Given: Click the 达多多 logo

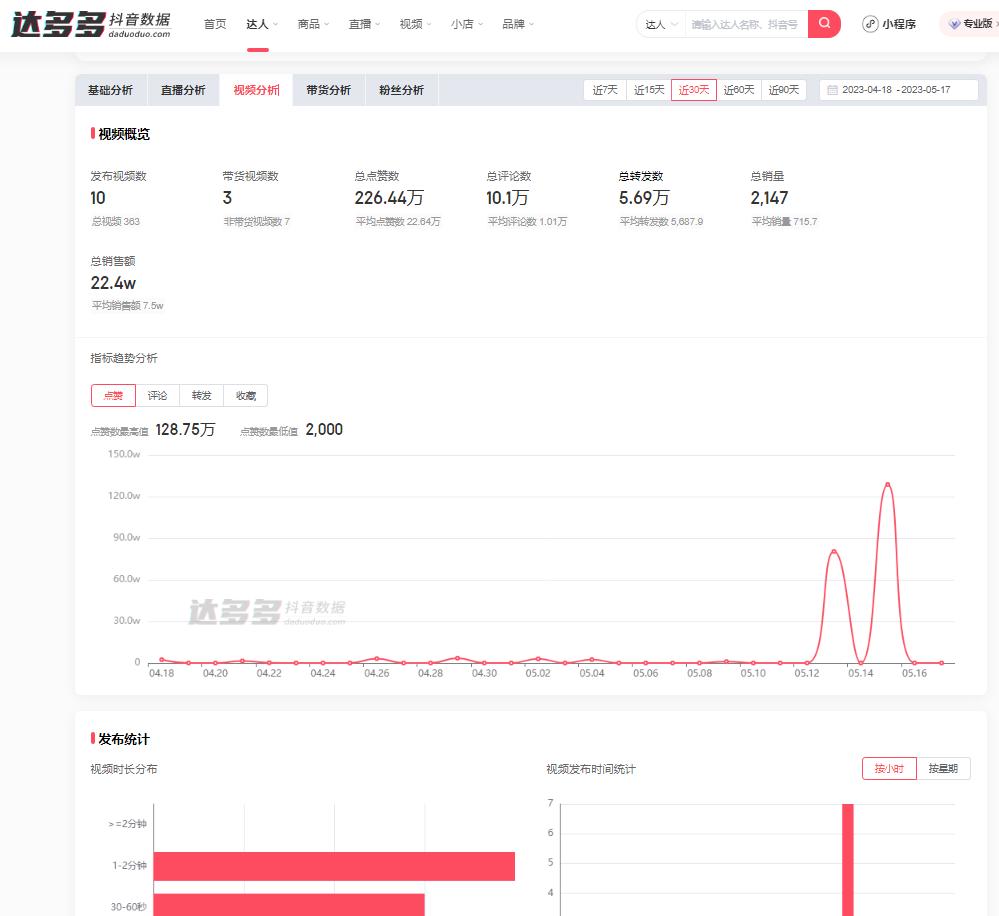Looking at the screenshot, I should [91, 24].
